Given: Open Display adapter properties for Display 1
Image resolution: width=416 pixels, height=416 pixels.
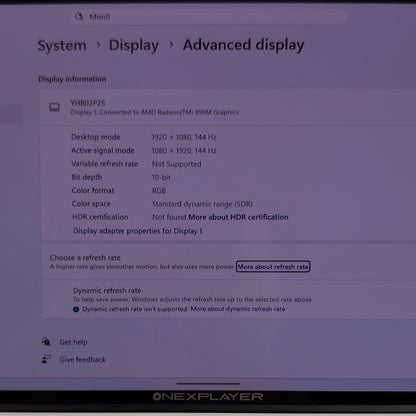Looking at the screenshot, I should pyautogui.click(x=138, y=231).
